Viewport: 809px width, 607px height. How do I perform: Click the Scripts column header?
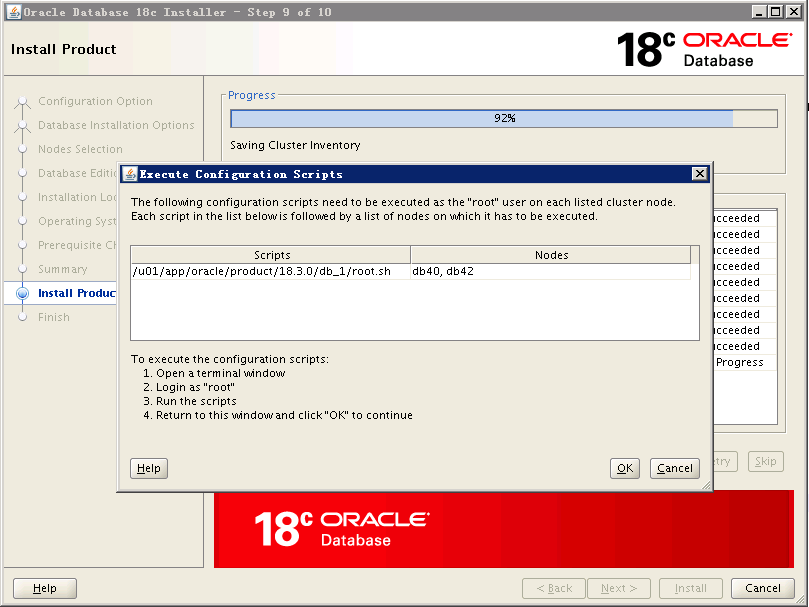coord(271,255)
